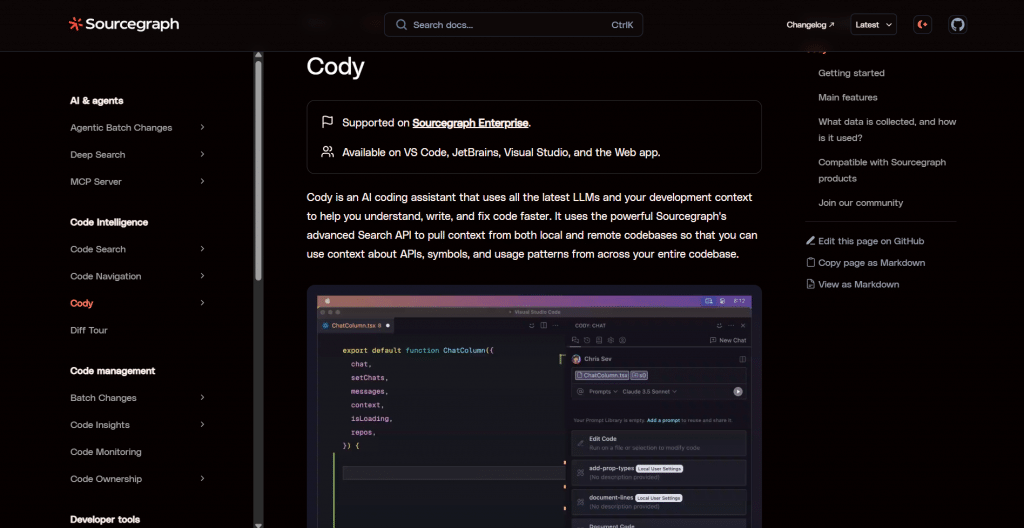1024x528 pixels.
Task: Follow the Sourcegraph Enterprise link
Action: pos(470,123)
